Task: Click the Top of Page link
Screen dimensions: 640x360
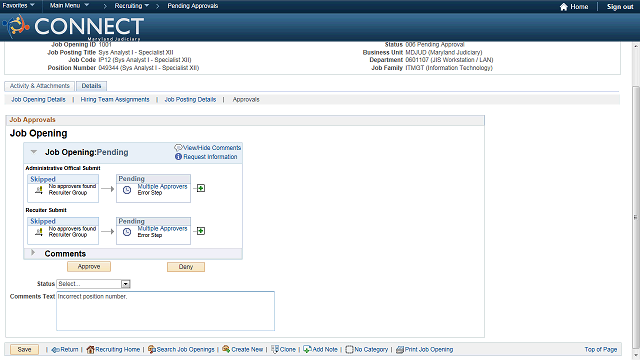Action: pos(601,349)
